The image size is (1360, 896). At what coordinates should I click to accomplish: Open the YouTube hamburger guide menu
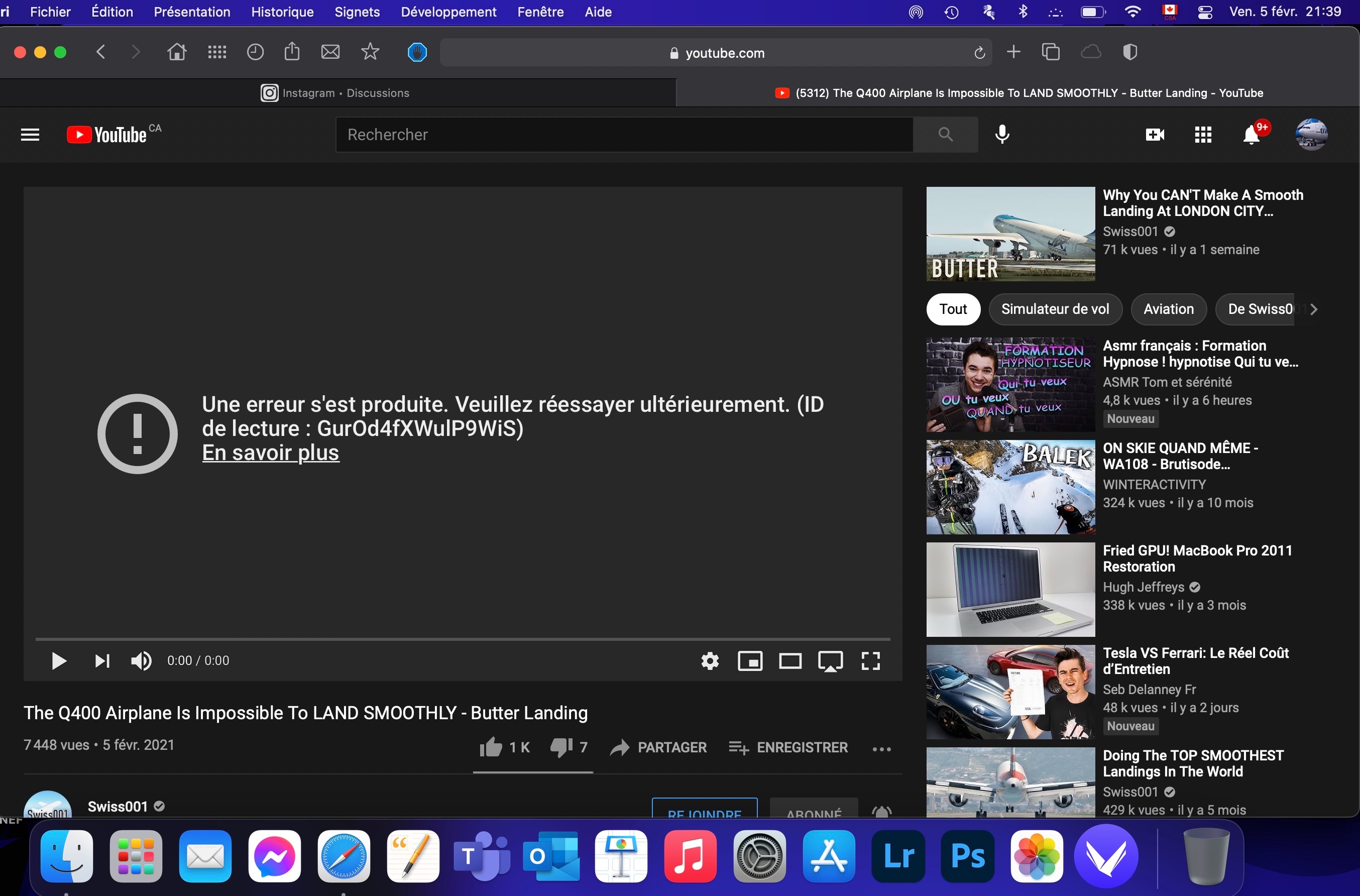point(30,135)
